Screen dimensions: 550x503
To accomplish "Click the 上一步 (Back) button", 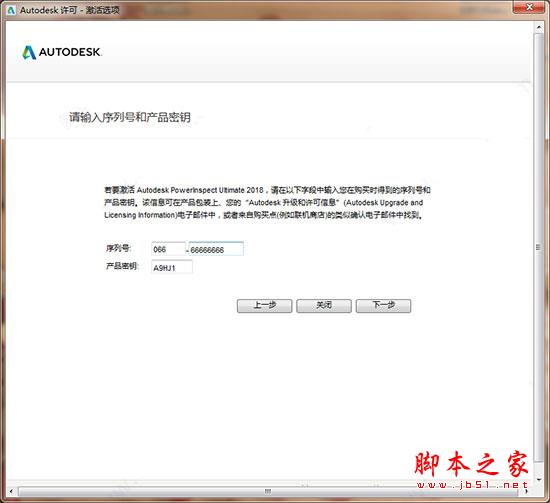I will (264, 306).
